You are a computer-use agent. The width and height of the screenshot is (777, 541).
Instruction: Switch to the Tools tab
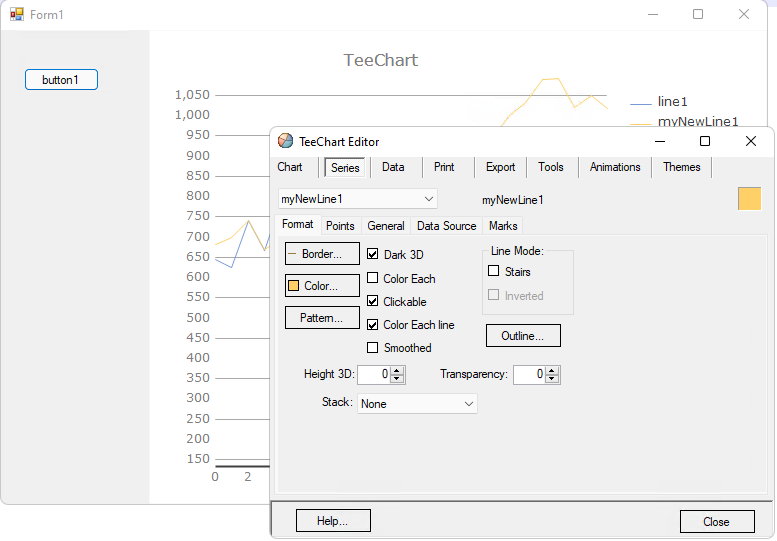tap(551, 167)
